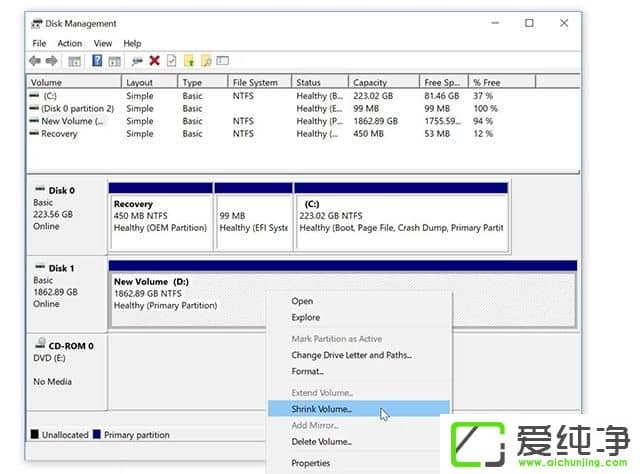The width and height of the screenshot is (640, 474).
Task: Select the CD-ROM 0 DVD (E:) label
Action: pyautogui.click(x=67, y=372)
